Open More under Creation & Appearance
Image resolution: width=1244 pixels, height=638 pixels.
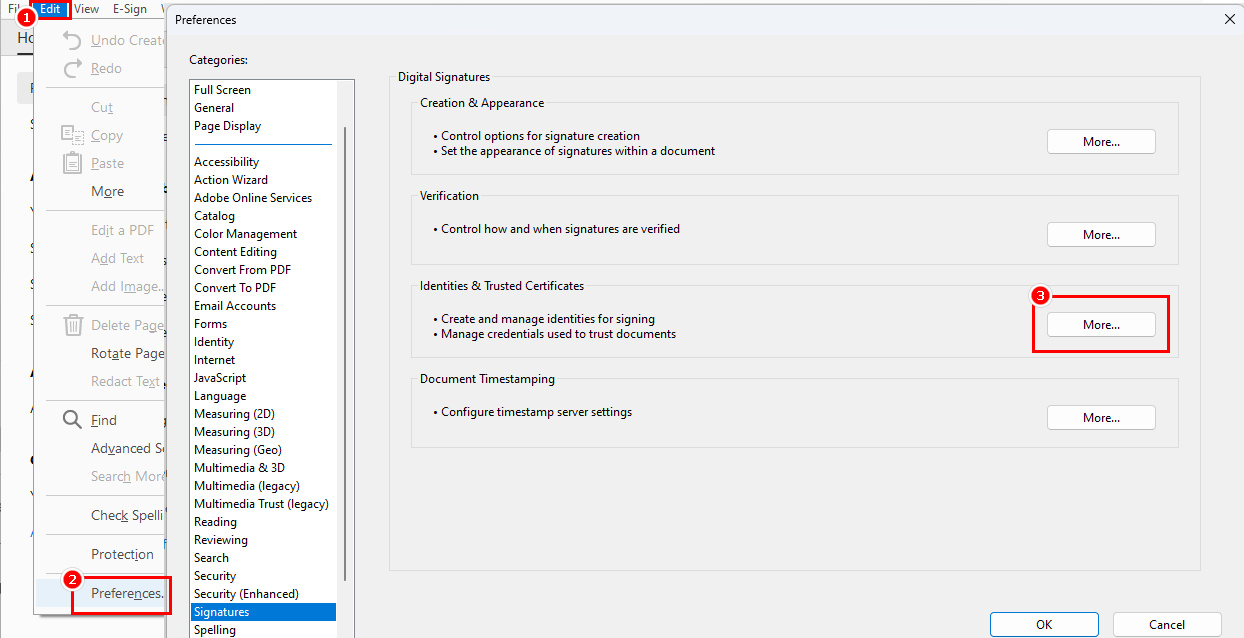pos(1100,141)
